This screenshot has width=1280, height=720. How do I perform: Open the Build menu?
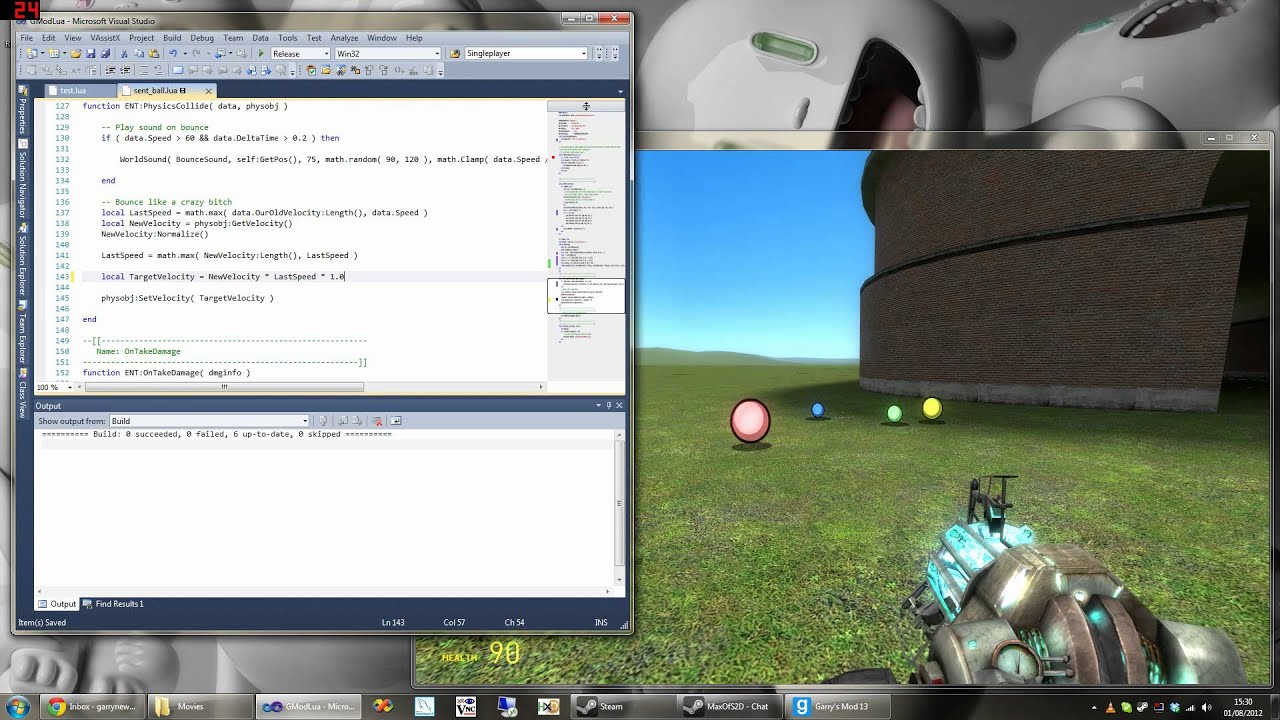coord(172,38)
